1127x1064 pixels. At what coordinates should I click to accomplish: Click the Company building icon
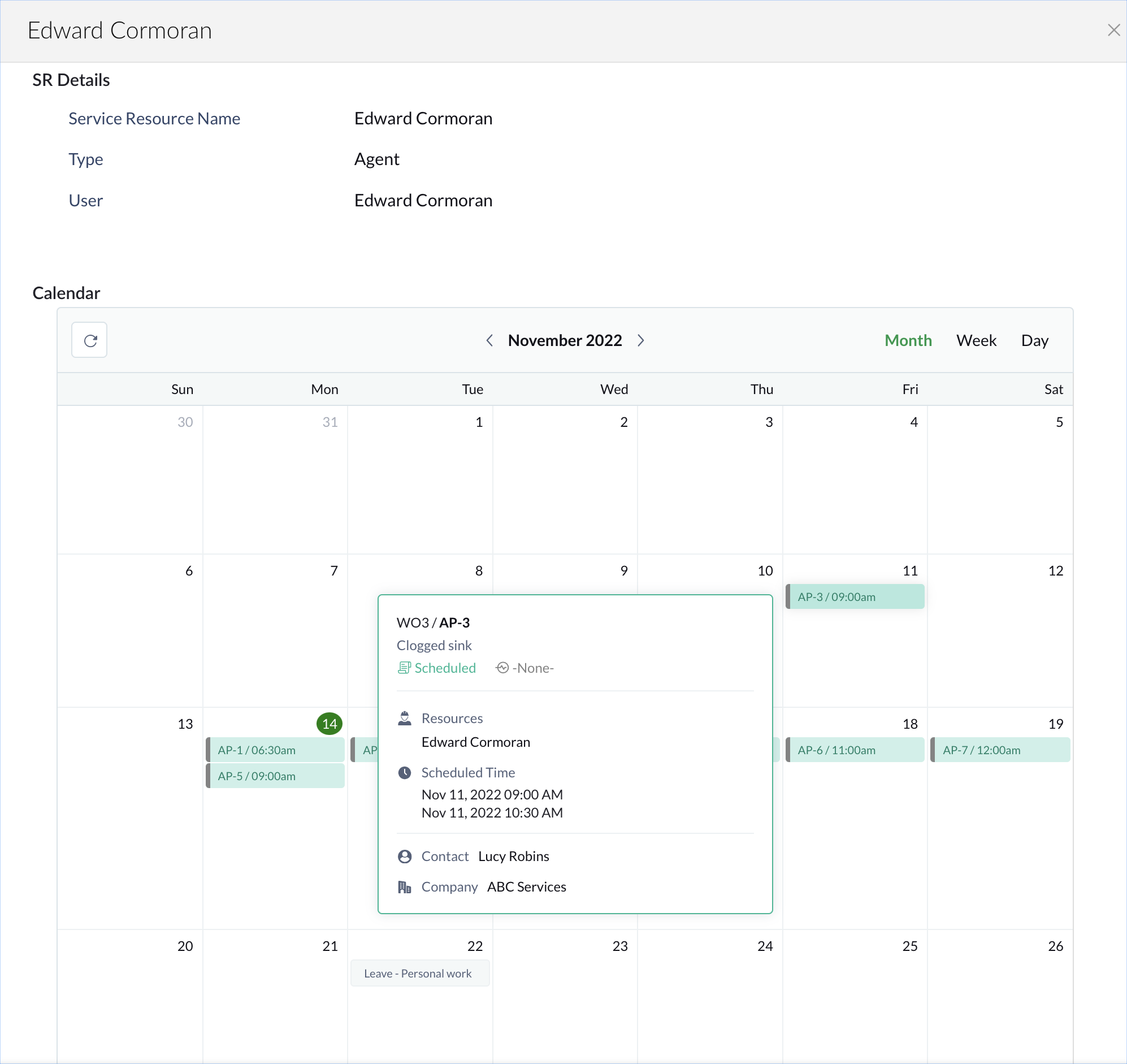point(405,887)
